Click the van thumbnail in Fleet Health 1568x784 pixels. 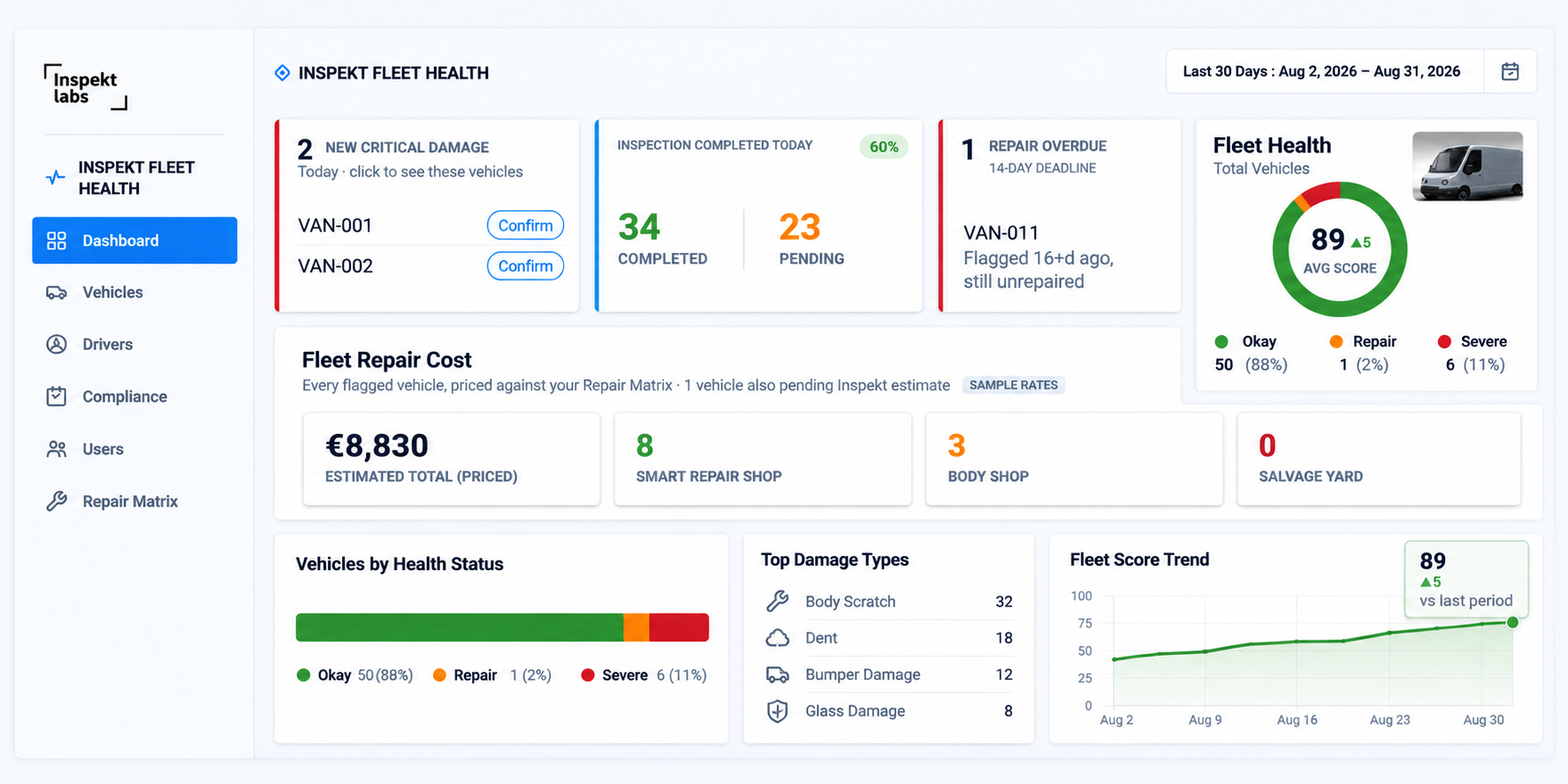click(x=1467, y=166)
